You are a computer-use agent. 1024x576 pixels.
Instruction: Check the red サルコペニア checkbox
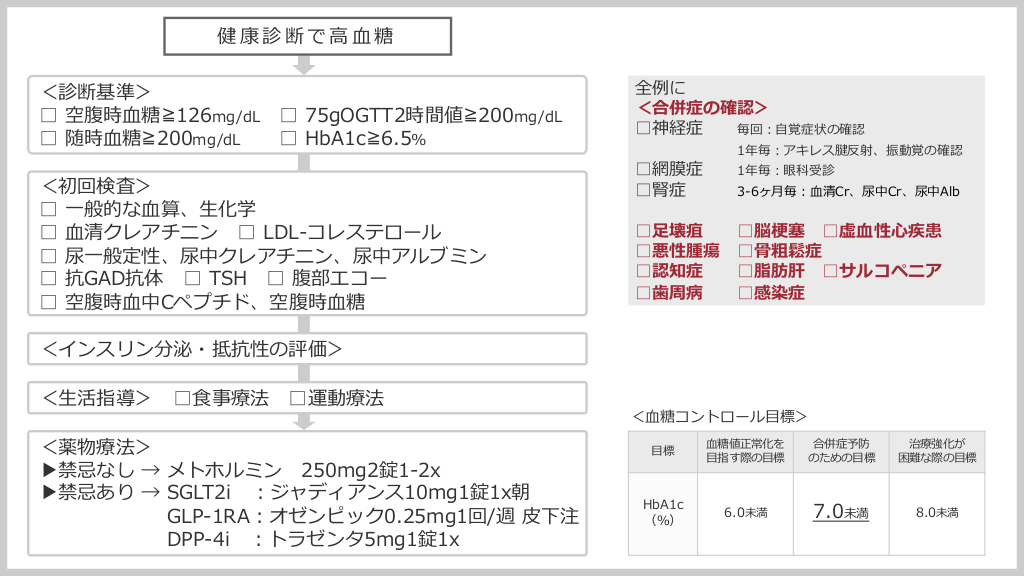point(830,271)
